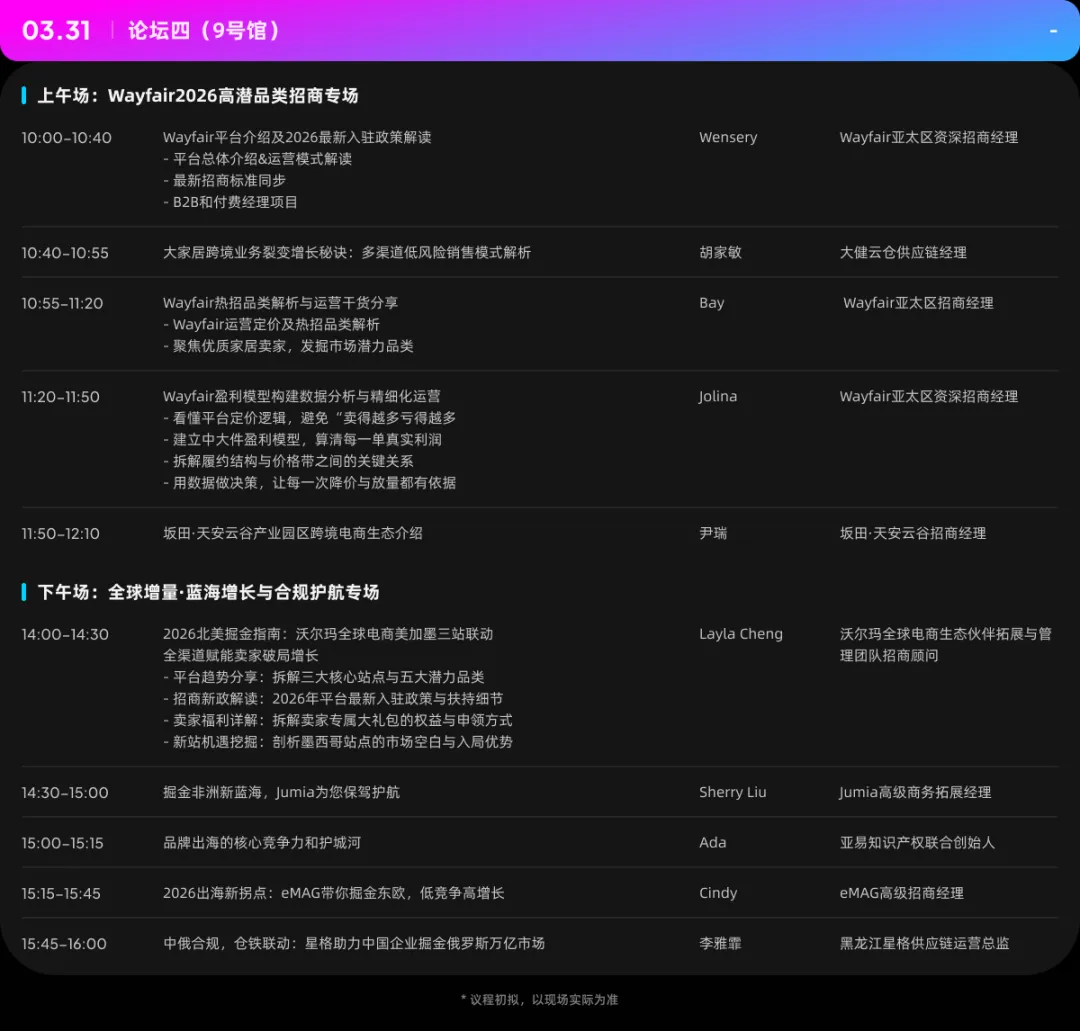Image resolution: width=1080 pixels, height=1031 pixels.
Task: Select the 14:00-14:30 time slot
Action: (x=65, y=634)
